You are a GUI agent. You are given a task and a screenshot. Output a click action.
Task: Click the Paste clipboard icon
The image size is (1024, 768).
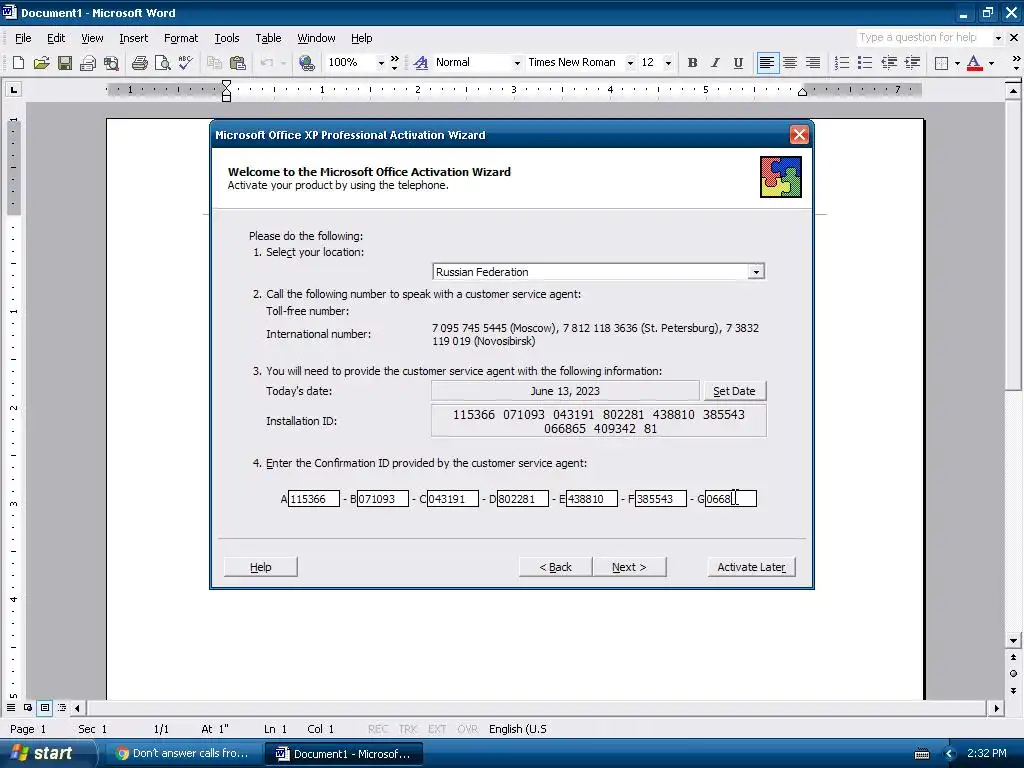pos(238,63)
